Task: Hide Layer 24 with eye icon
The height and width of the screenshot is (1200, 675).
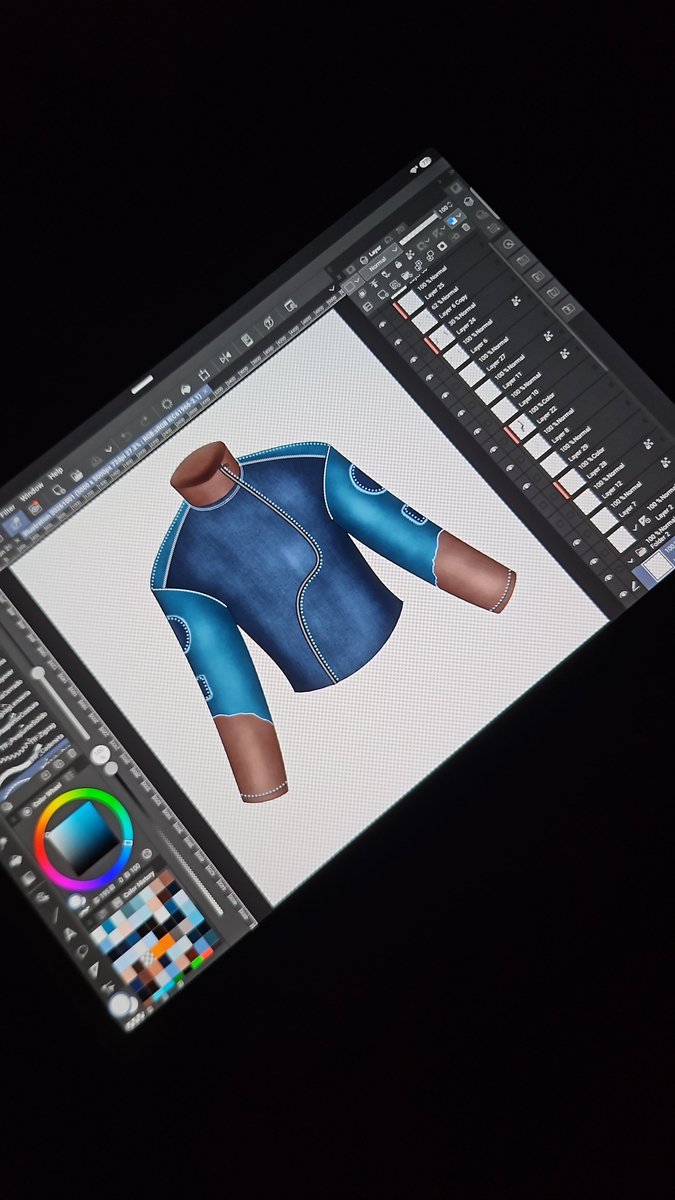Action: pyautogui.click(x=413, y=360)
